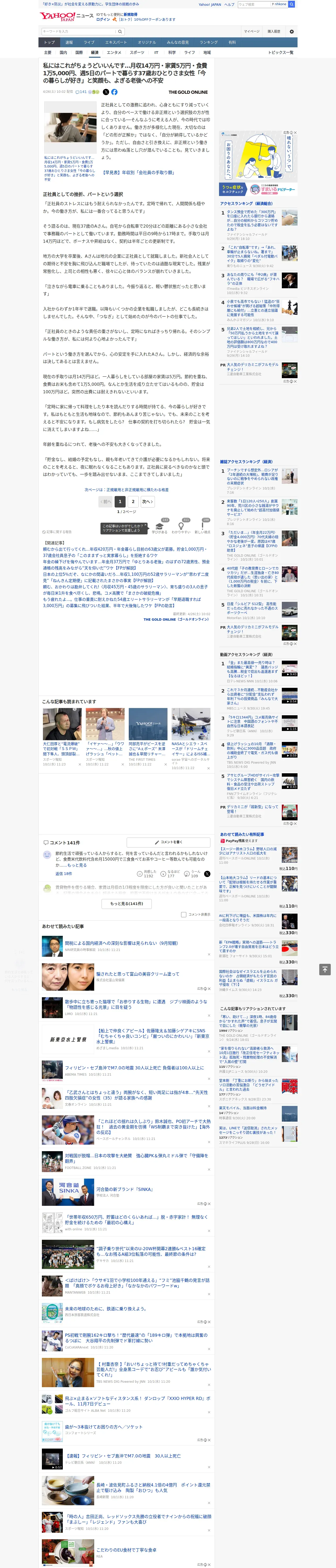Open みんなの意見 tab

pos(178,43)
